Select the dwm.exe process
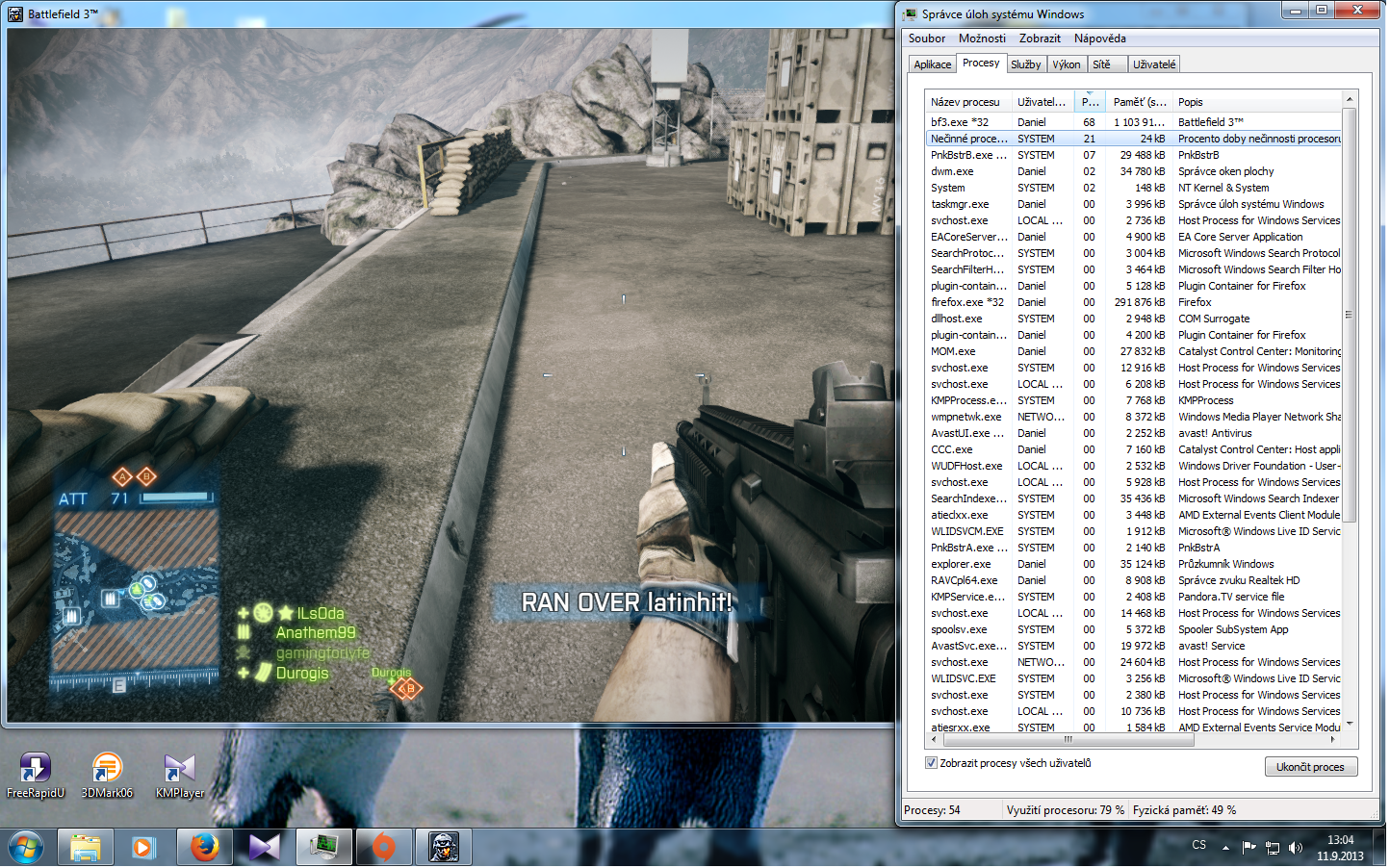The width and height of the screenshot is (1390, 868). click(1133, 171)
